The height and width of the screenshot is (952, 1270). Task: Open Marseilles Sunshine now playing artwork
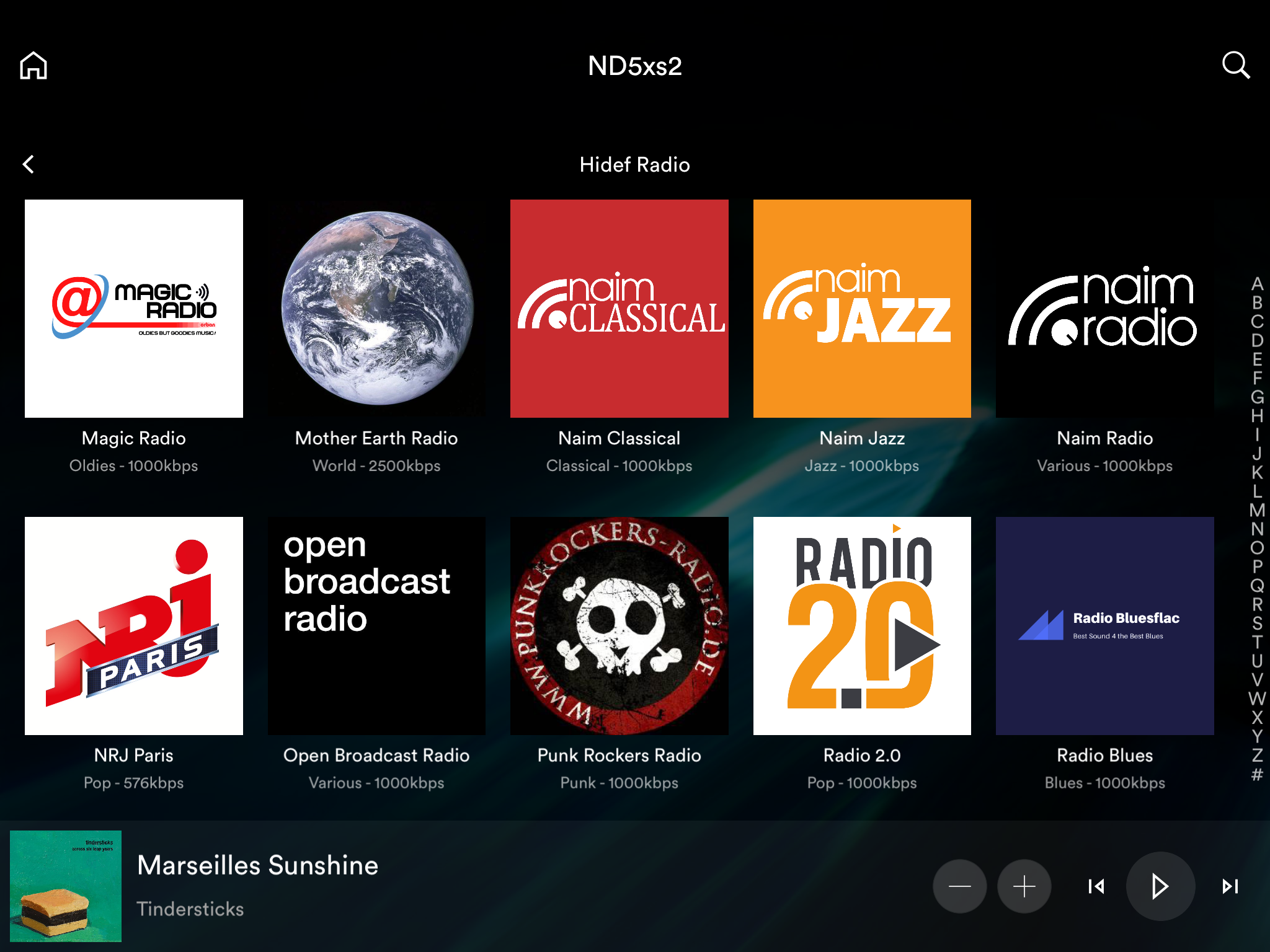click(66, 886)
